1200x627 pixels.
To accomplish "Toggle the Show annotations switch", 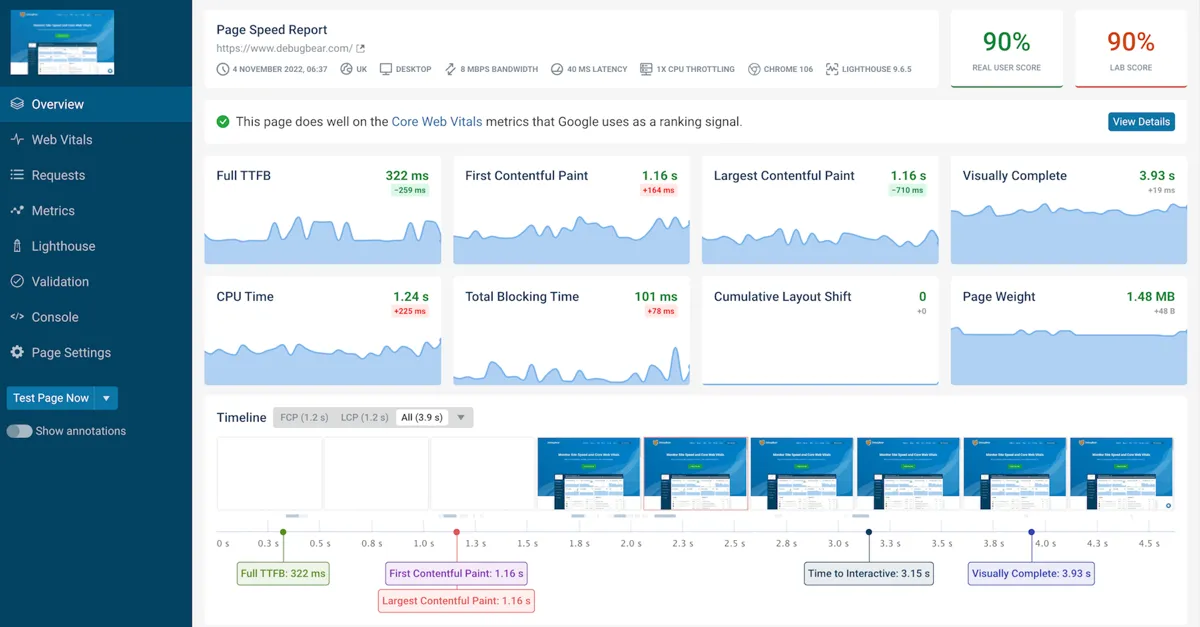I will point(19,431).
